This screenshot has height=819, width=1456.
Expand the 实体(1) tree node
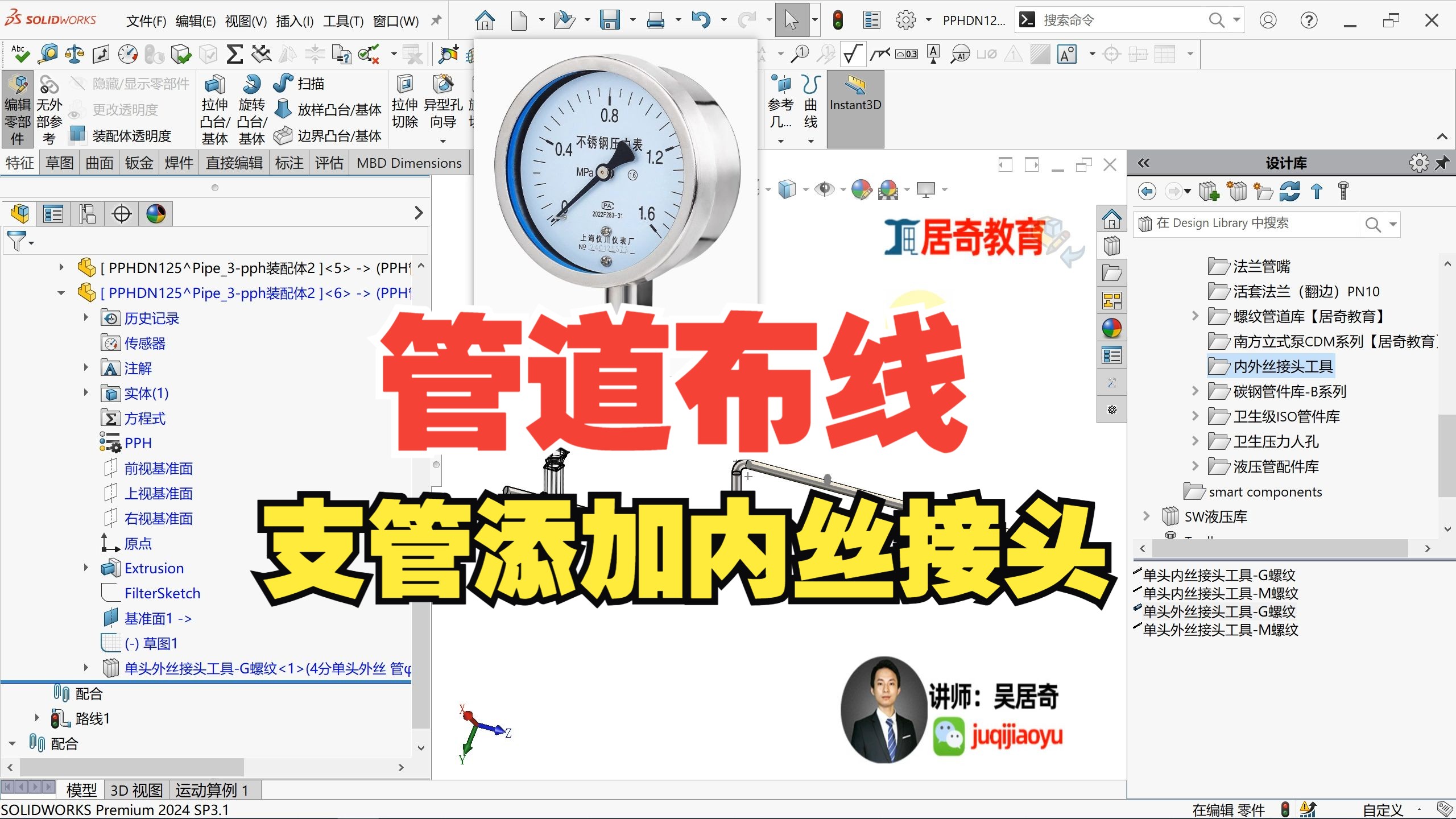click(86, 392)
